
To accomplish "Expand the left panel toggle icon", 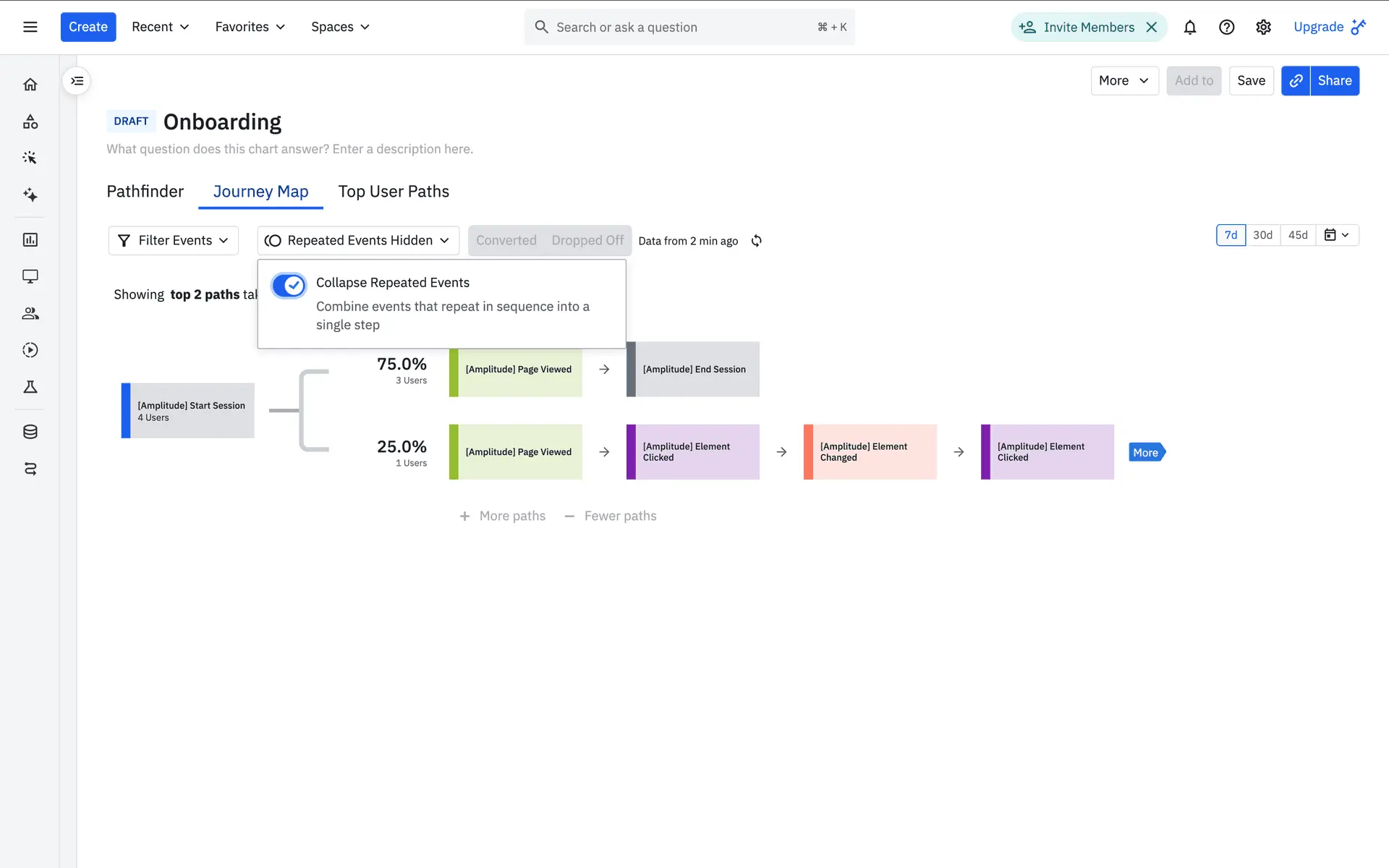I will [77, 81].
